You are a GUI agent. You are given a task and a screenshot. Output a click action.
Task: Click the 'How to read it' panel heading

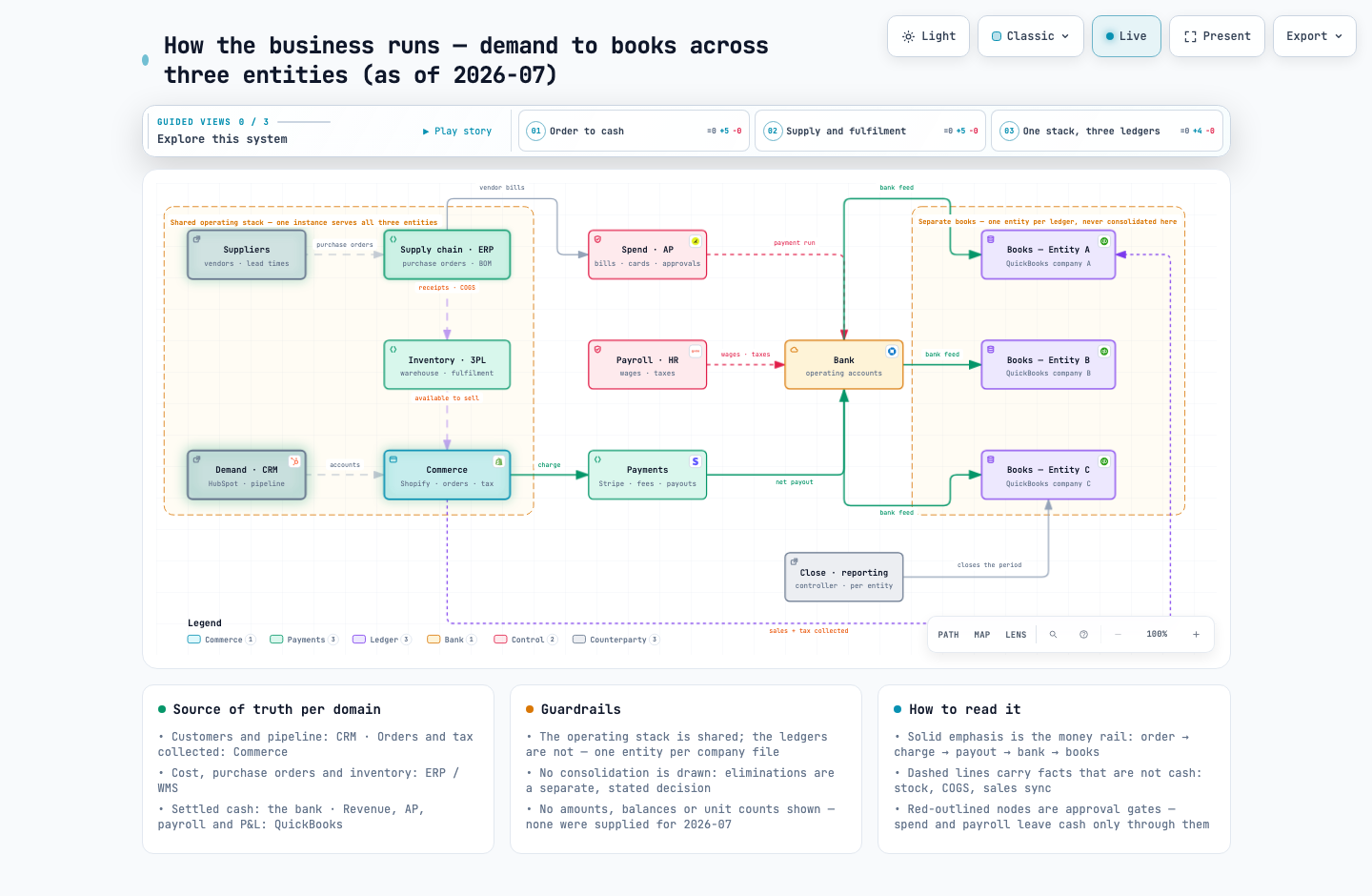pos(964,709)
